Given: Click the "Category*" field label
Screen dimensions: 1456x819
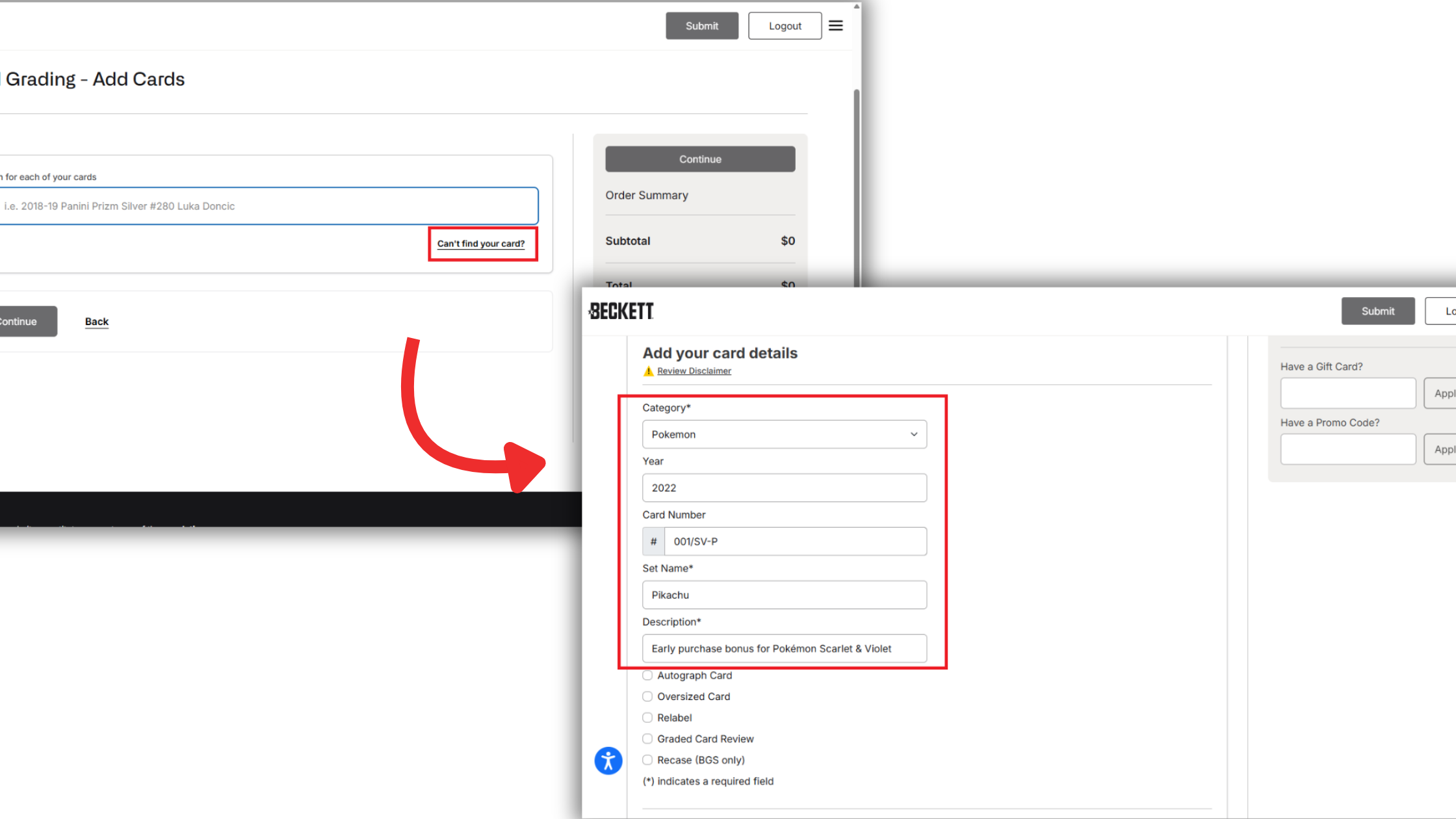Looking at the screenshot, I should [666, 408].
